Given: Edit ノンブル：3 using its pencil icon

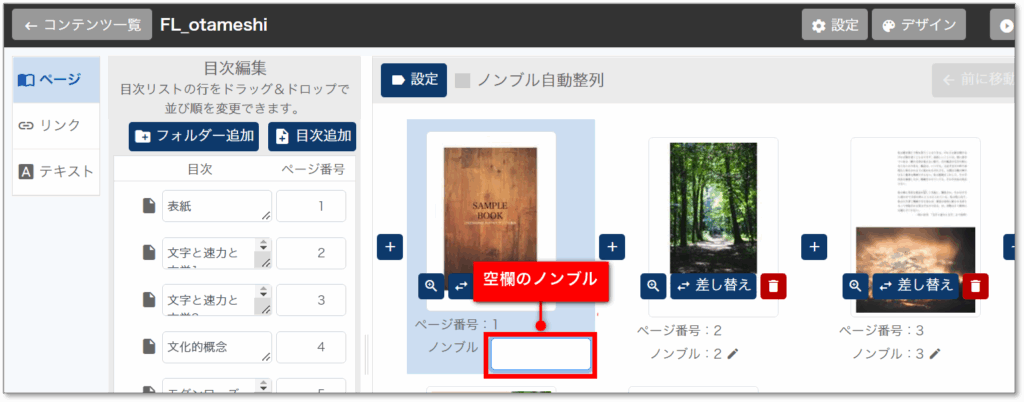Looking at the screenshot, I should tap(935, 353).
